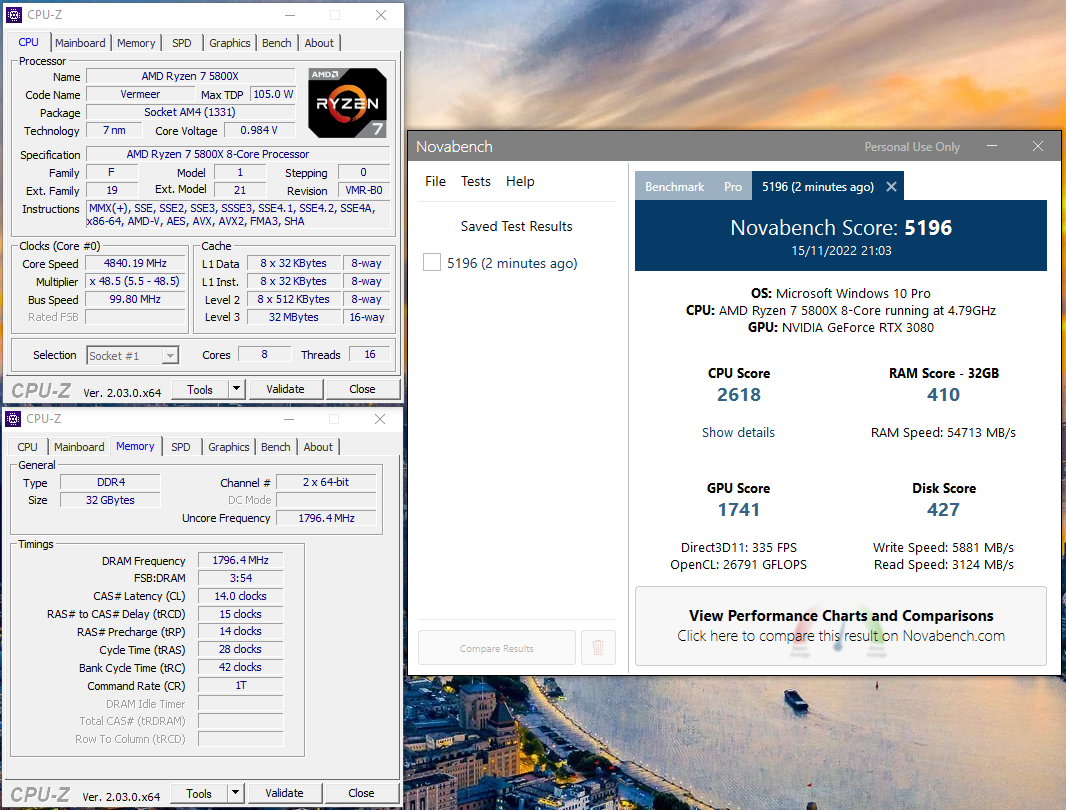Open Mainboard tab in bottom CPU-Z window

79,447
